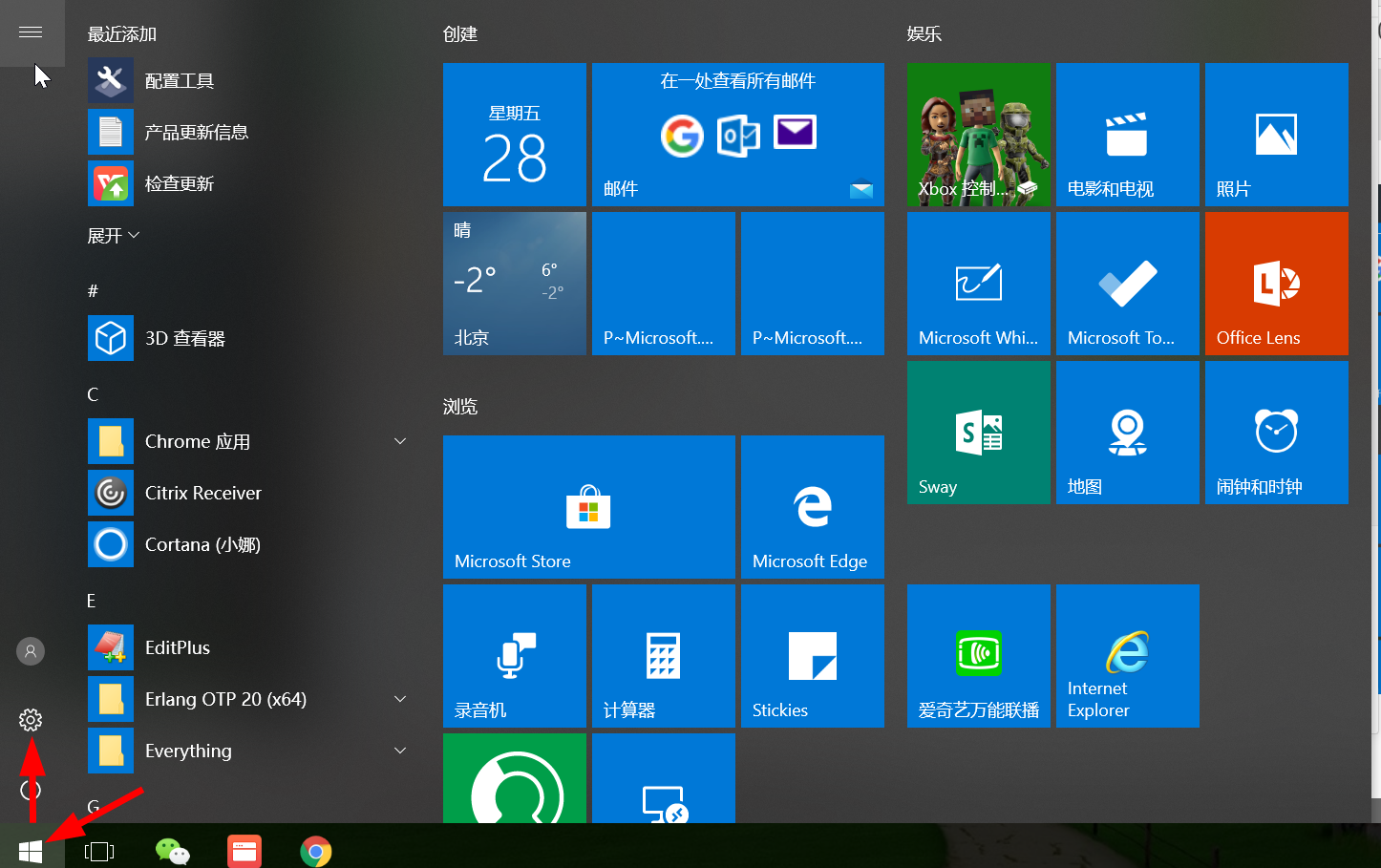Launch EditPlus editor
This screenshot has width=1381, height=868.
pos(250,647)
